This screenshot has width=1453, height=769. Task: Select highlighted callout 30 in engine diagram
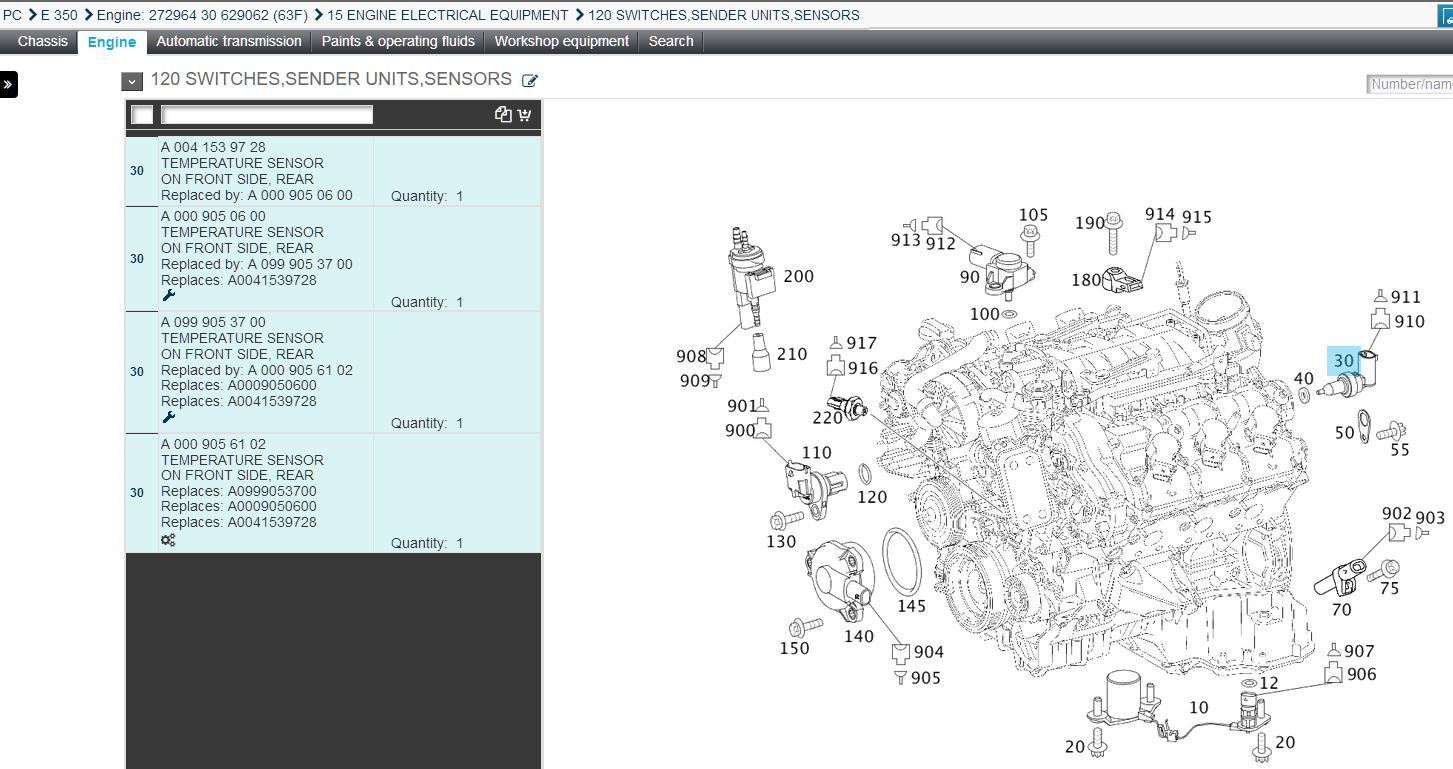click(x=1343, y=361)
